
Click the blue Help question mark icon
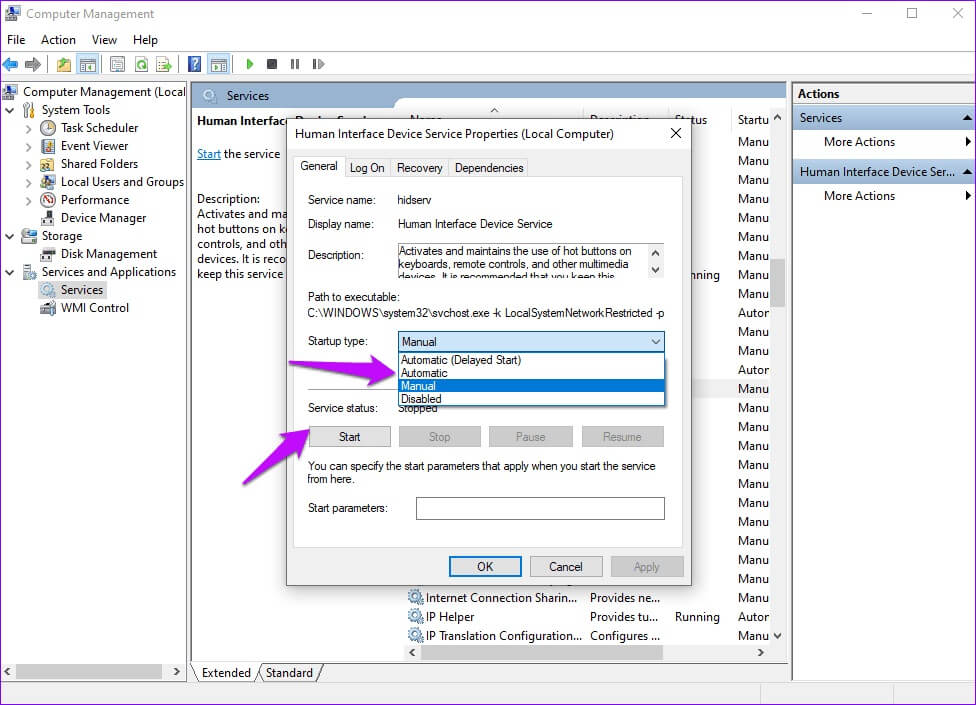pos(194,64)
